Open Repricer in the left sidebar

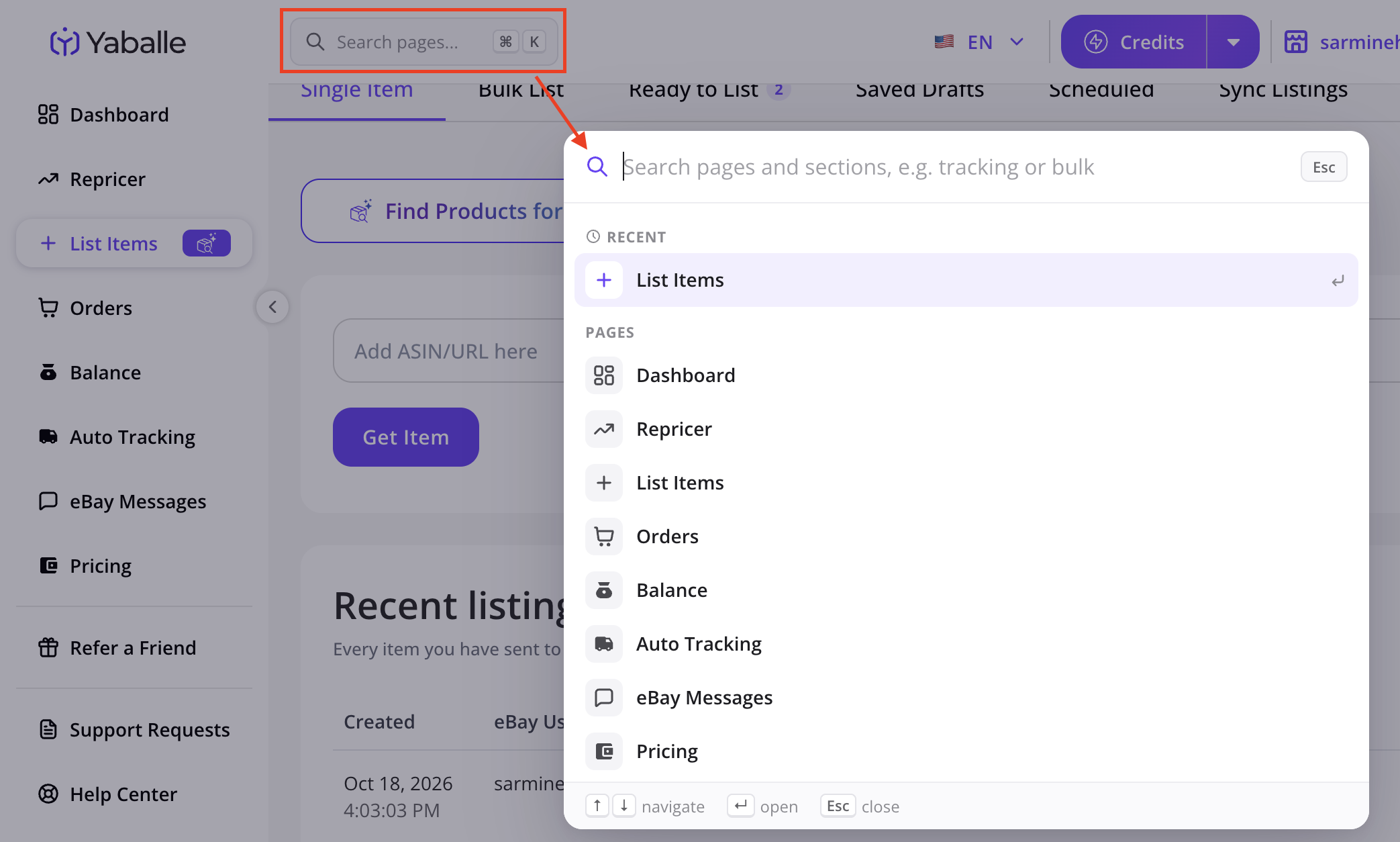(x=107, y=179)
